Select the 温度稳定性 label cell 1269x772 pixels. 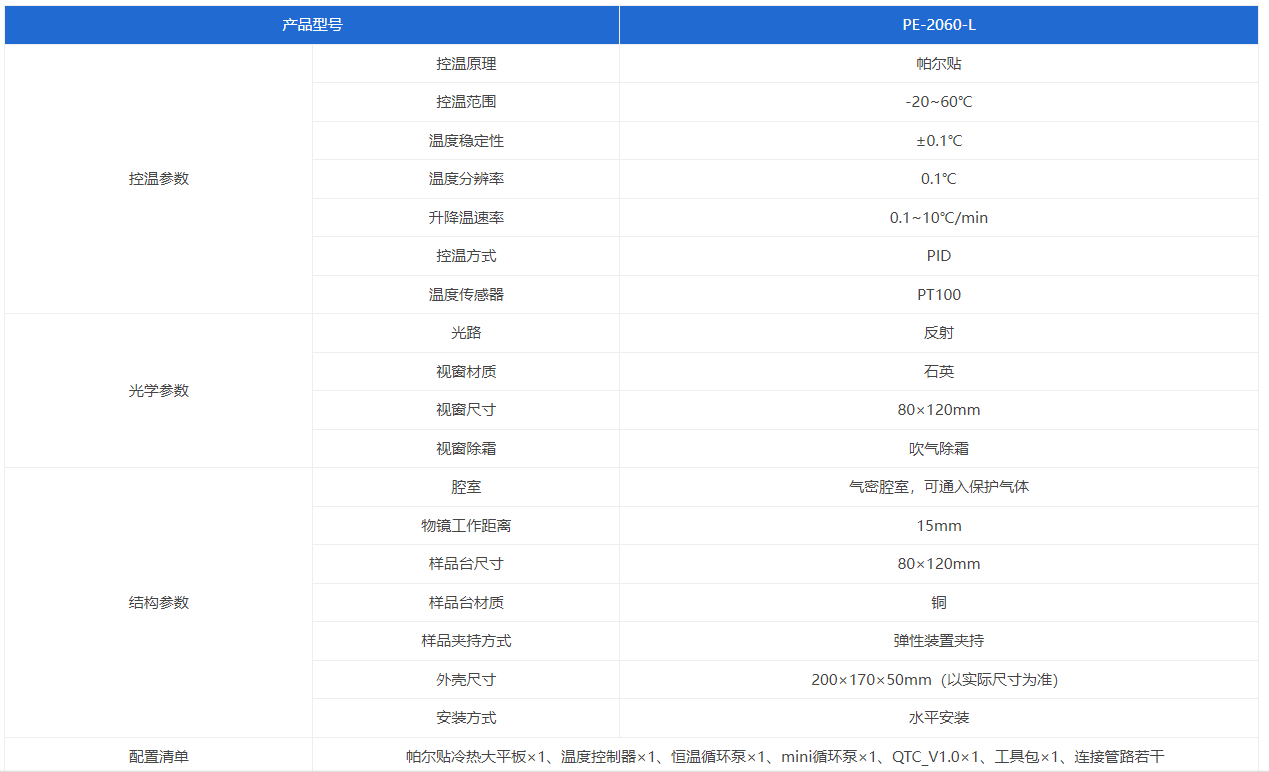tap(466, 141)
